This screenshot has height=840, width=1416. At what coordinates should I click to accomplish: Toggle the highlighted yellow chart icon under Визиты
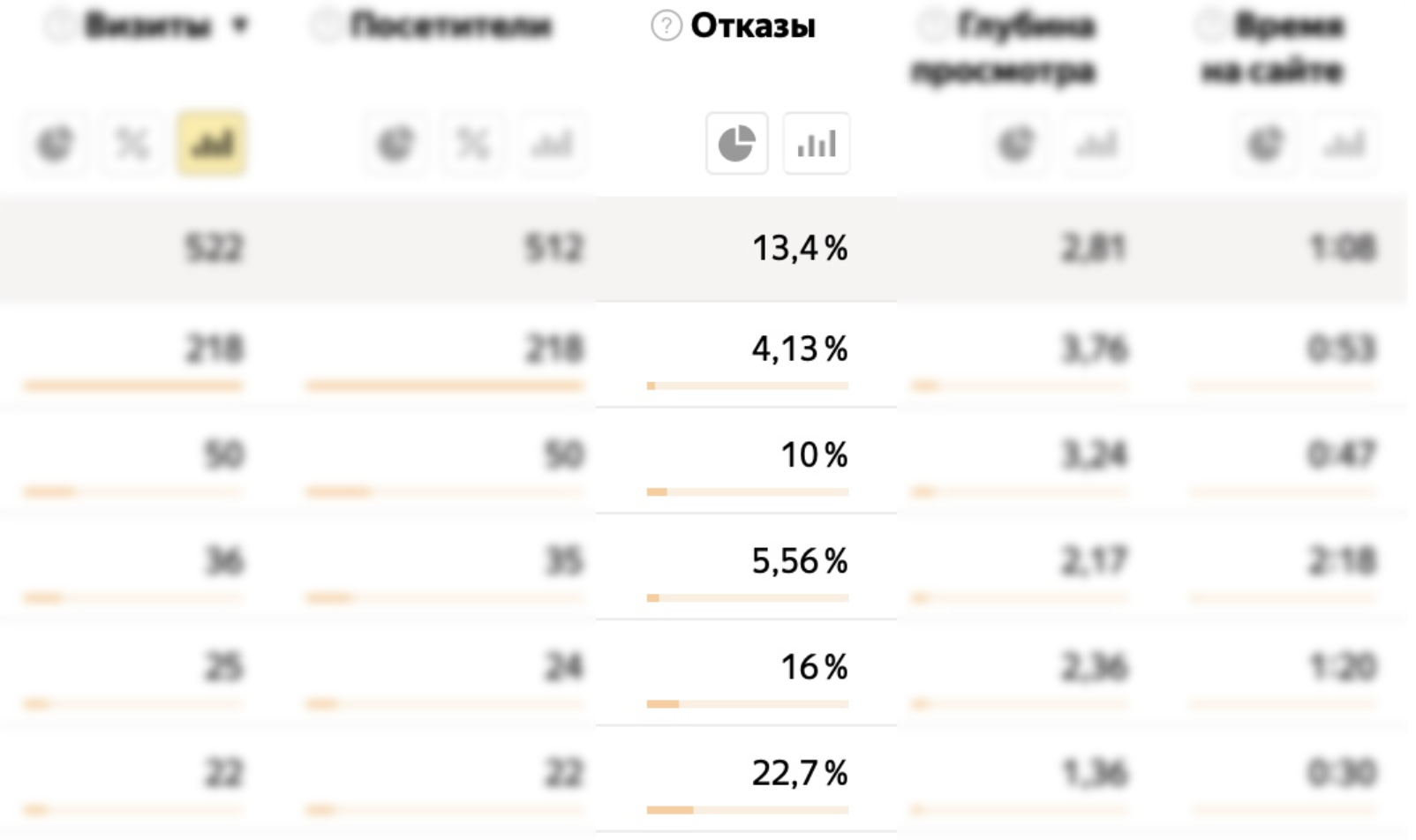211,143
